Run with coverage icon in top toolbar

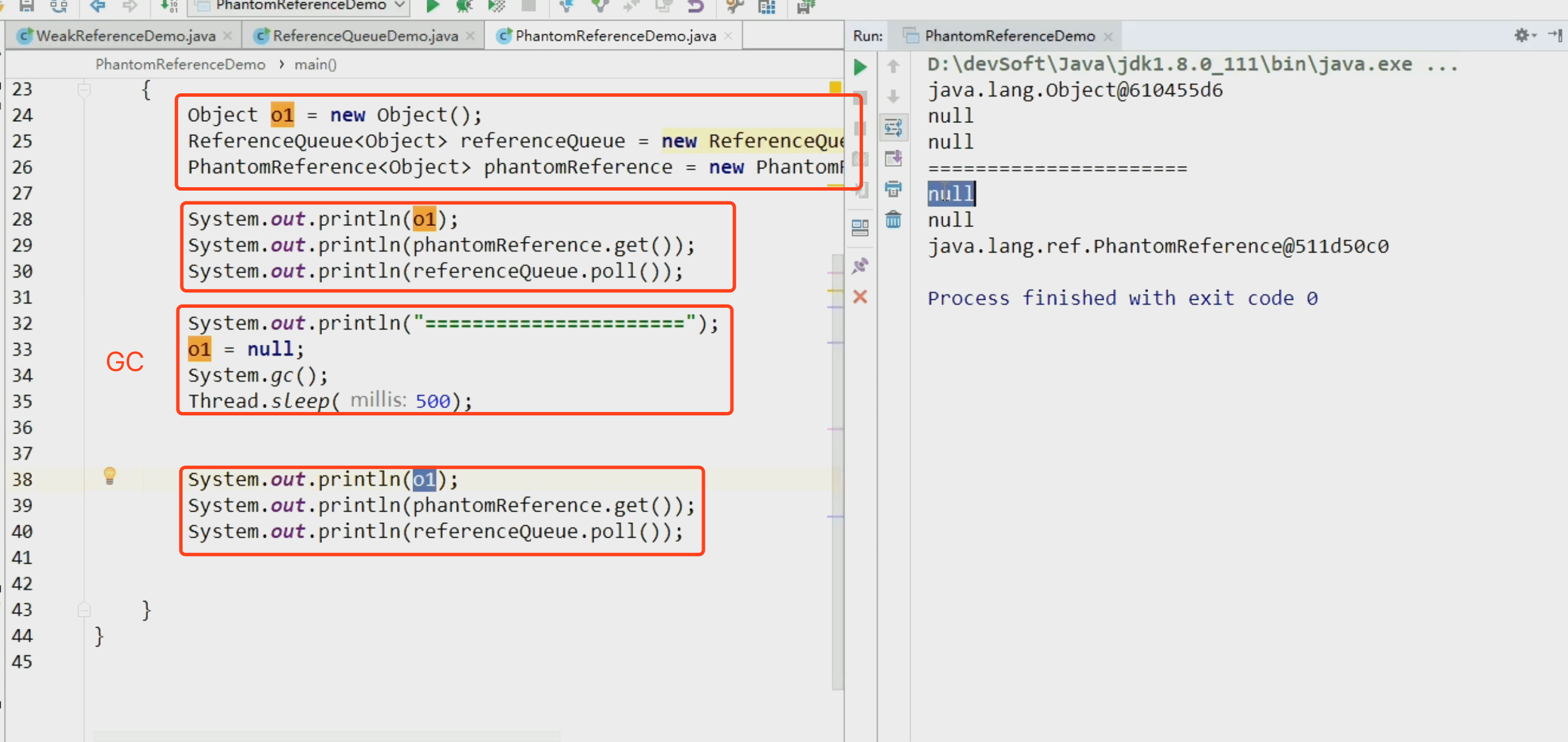tap(497, 6)
